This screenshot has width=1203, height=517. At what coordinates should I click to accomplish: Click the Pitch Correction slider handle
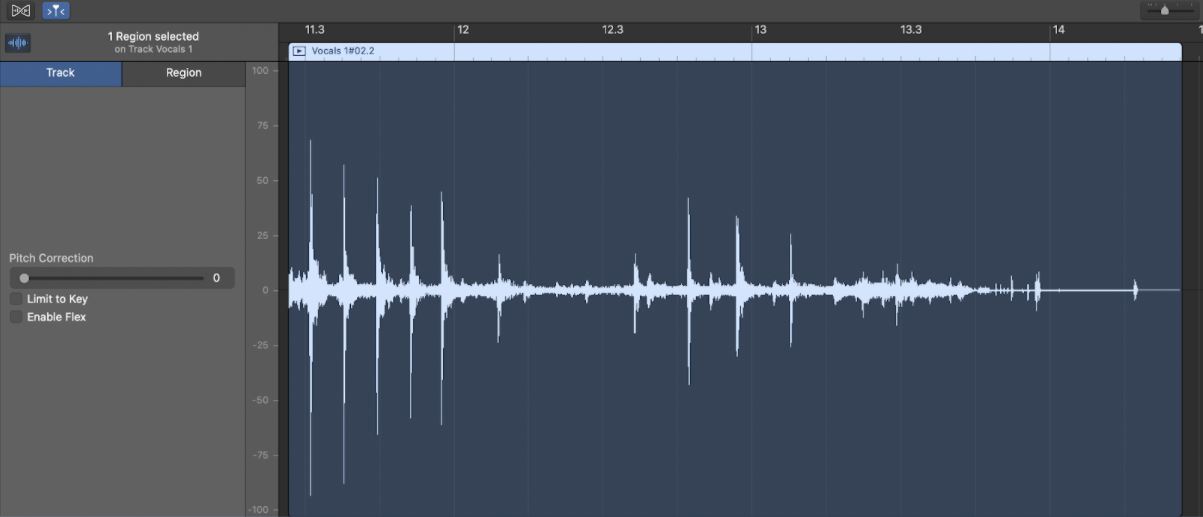(24, 278)
